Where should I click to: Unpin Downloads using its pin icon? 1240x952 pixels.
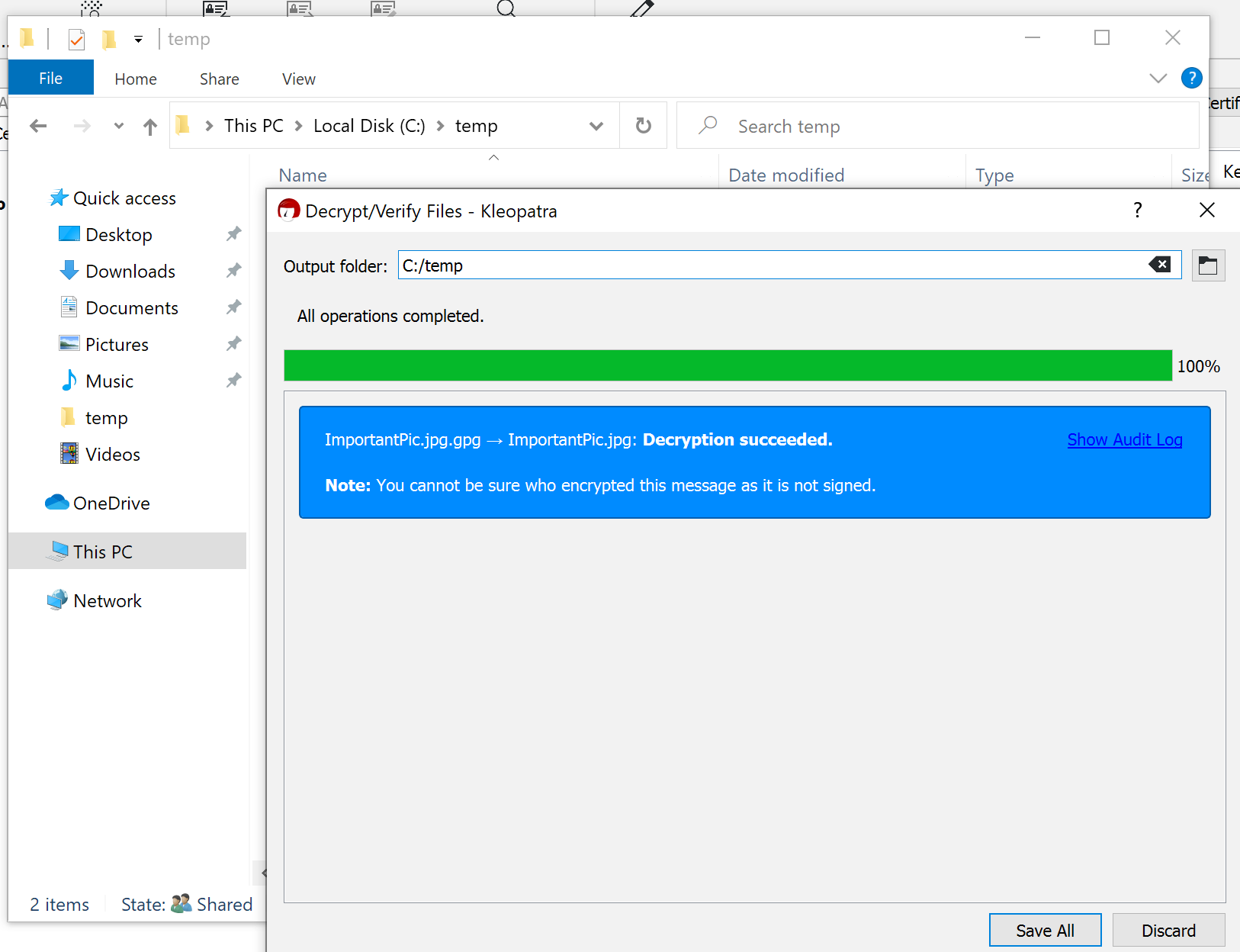click(233, 271)
